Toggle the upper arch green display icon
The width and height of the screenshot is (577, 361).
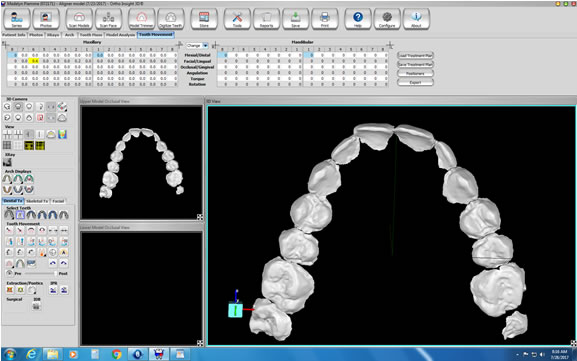[18, 179]
